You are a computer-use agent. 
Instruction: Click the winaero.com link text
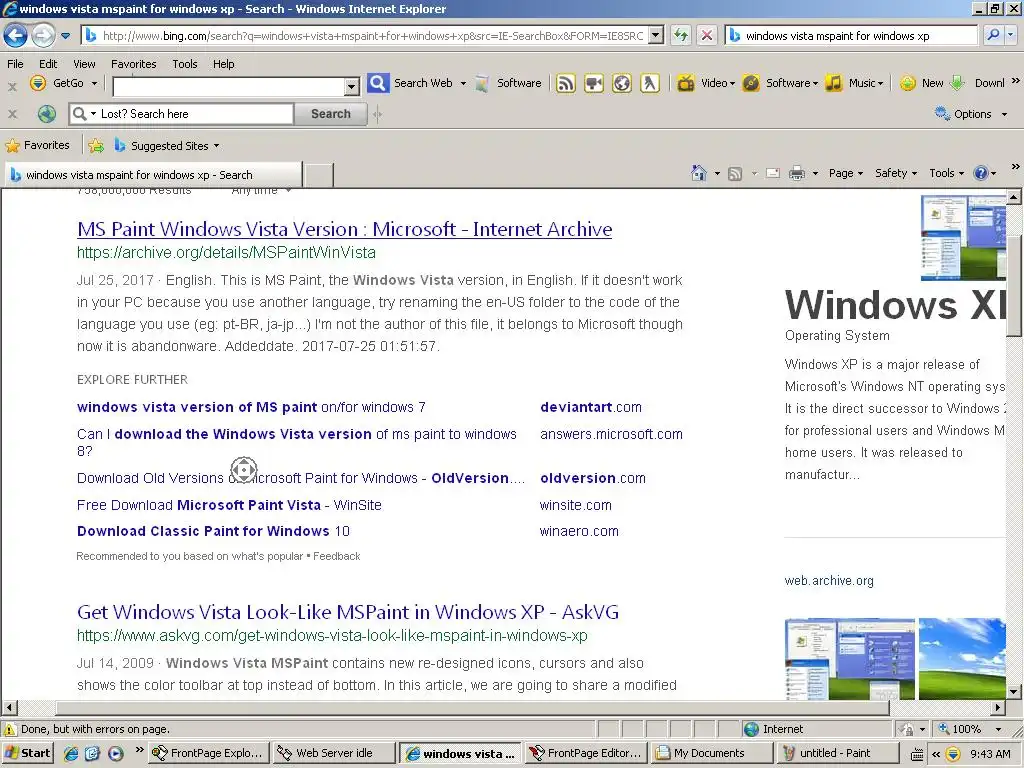pos(579,531)
